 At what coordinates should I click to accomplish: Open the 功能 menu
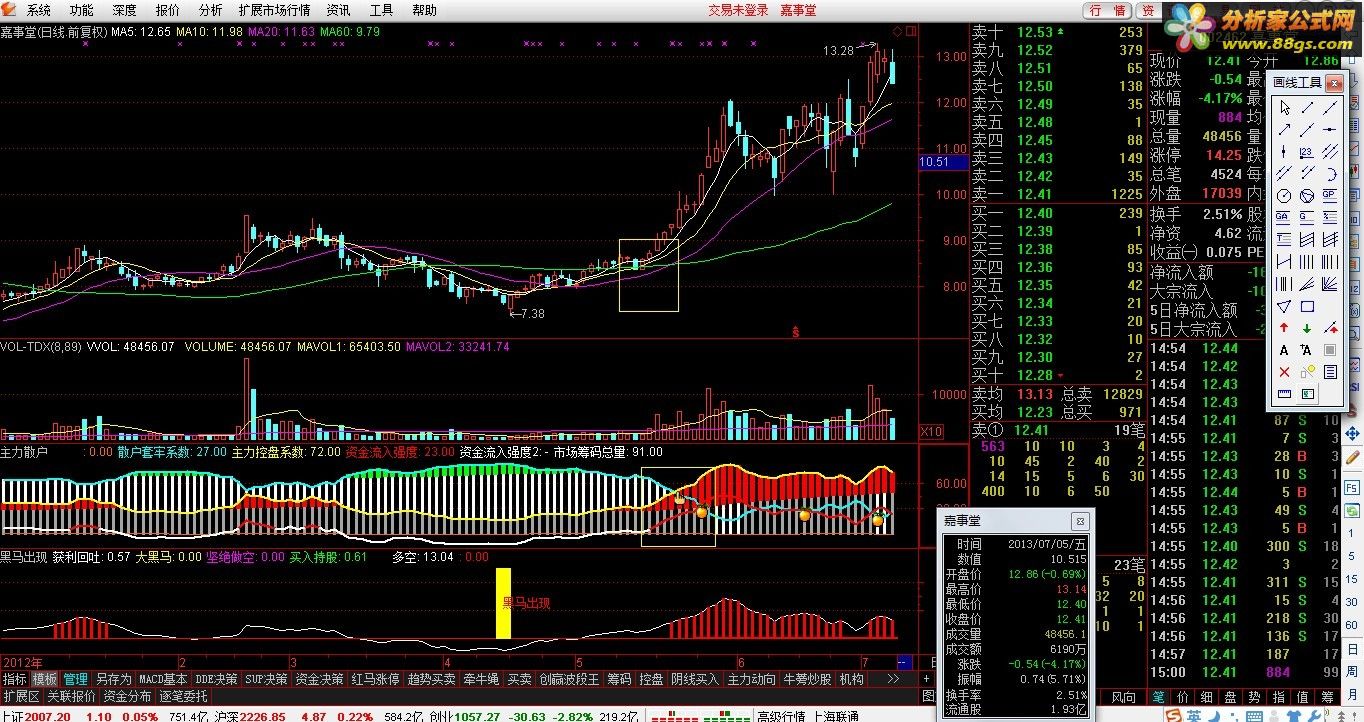[82, 10]
